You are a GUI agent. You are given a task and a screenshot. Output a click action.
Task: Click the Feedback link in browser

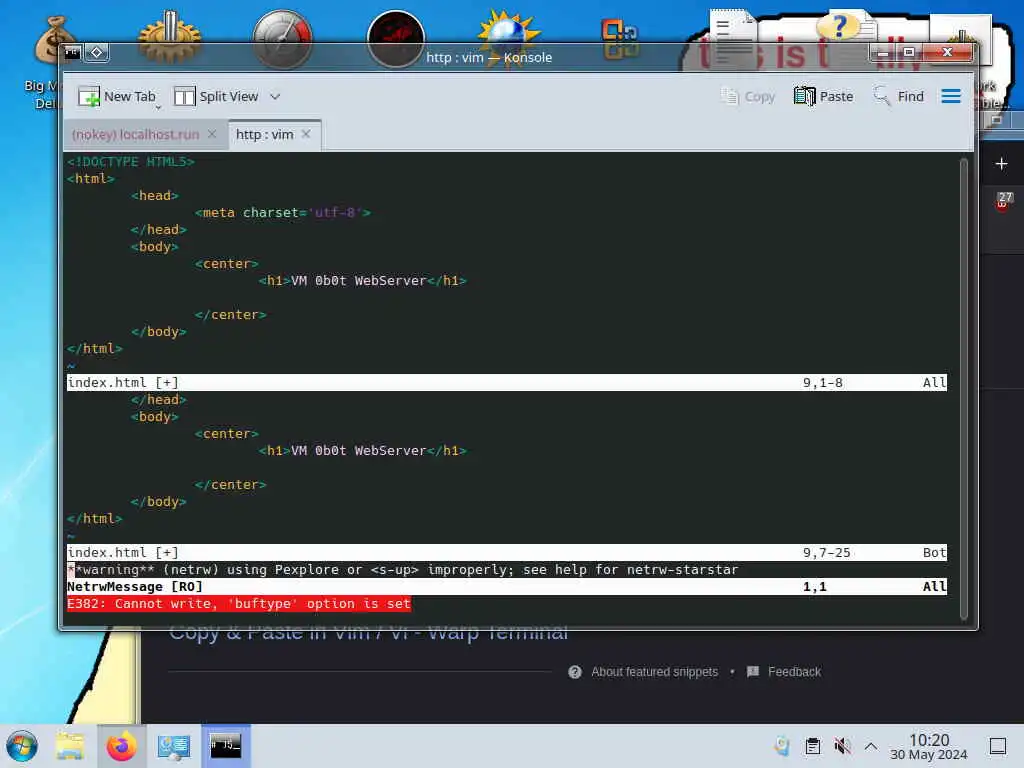(794, 671)
